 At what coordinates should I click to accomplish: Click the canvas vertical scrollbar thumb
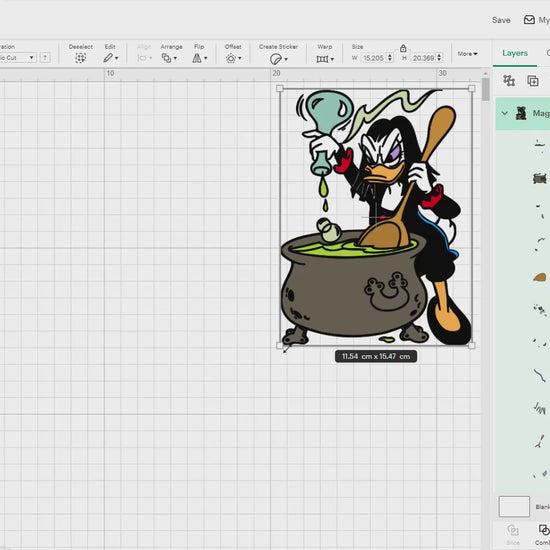pos(485,89)
